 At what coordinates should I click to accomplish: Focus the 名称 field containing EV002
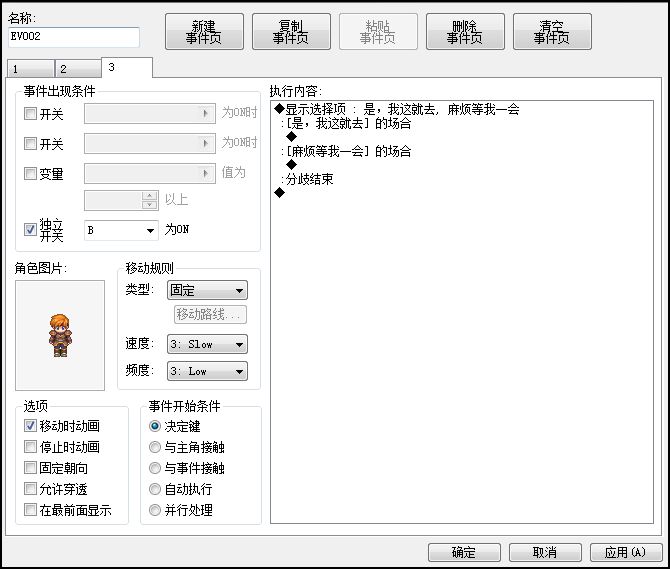click(x=73, y=37)
